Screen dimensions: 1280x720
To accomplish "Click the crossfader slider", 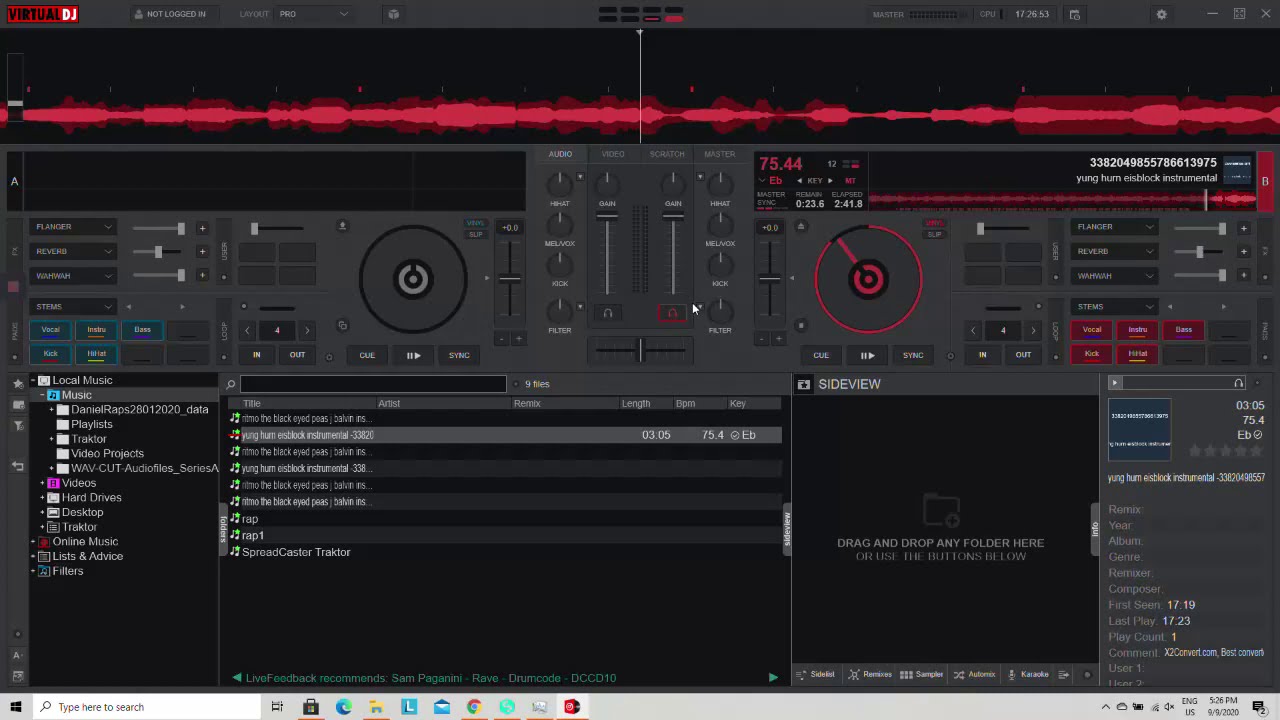I will point(640,349).
